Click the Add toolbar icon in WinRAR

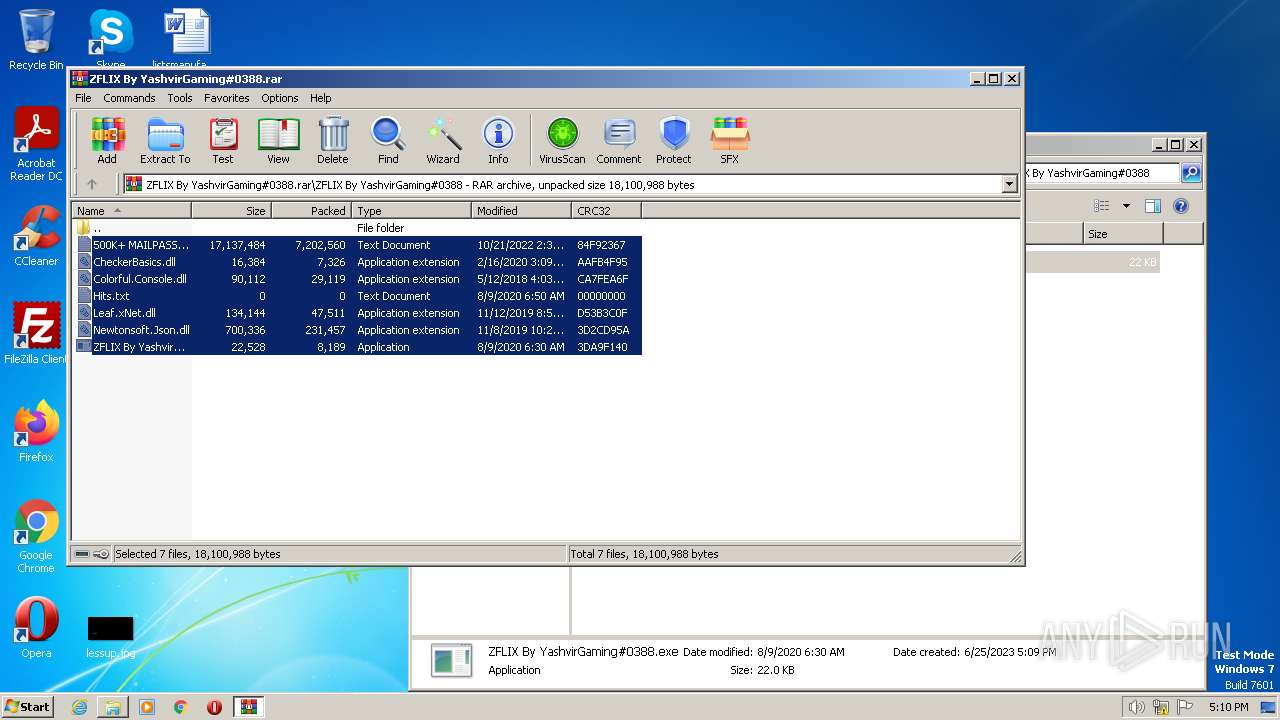(x=107, y=140)
